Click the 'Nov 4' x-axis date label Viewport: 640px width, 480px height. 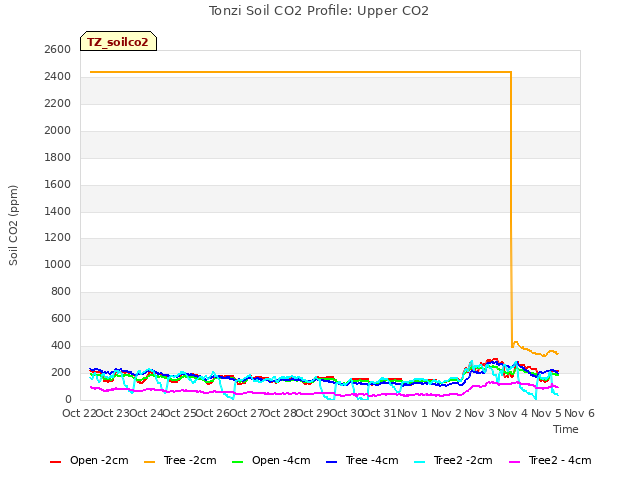tap(513, 413)
